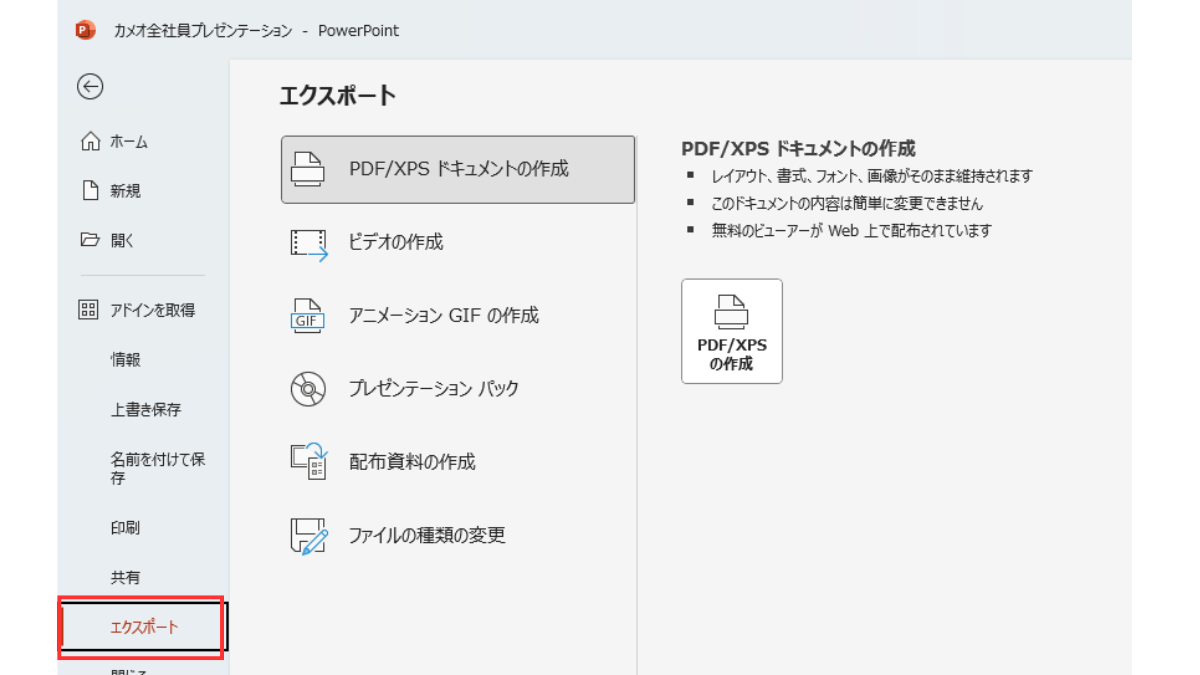Click text このドキュメントの内容は簡単に変更できません
This screenshot has width=1200, height=675.
click(x=847, y=203)
